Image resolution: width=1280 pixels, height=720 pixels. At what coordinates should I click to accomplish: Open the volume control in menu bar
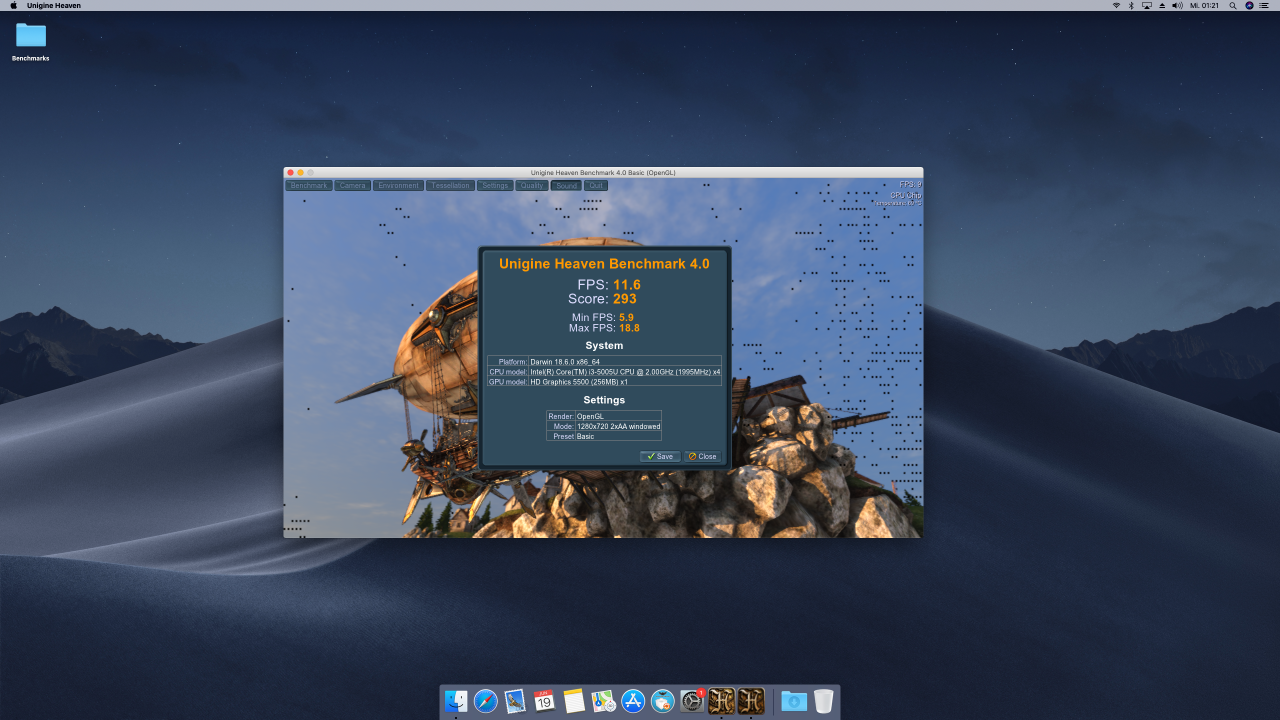1177,6
